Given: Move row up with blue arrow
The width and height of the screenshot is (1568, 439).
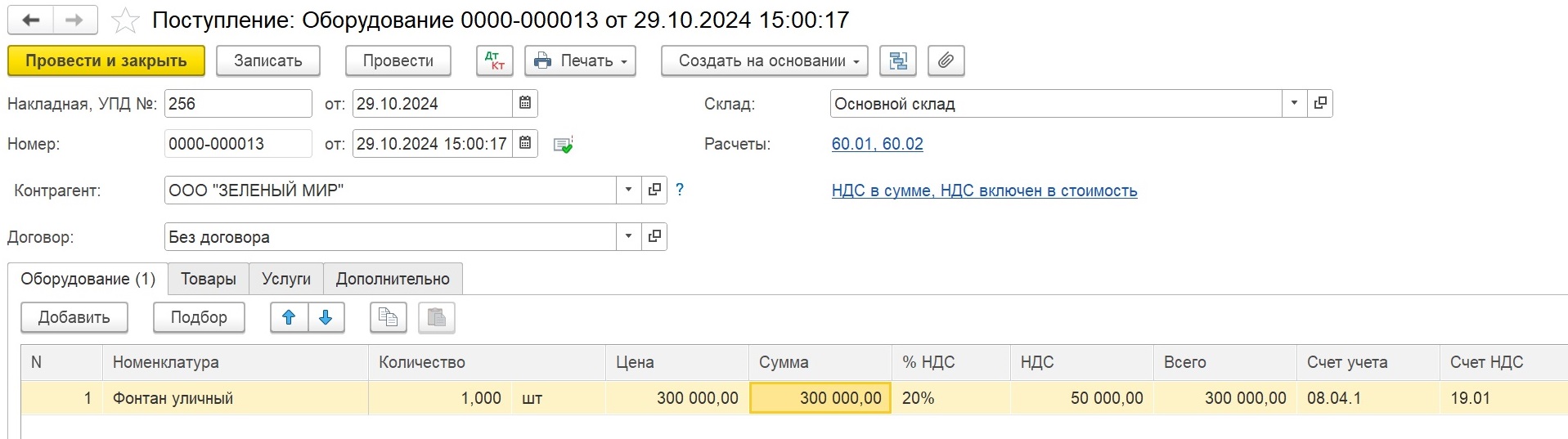Looking at the screenshot, I should 289,318.
